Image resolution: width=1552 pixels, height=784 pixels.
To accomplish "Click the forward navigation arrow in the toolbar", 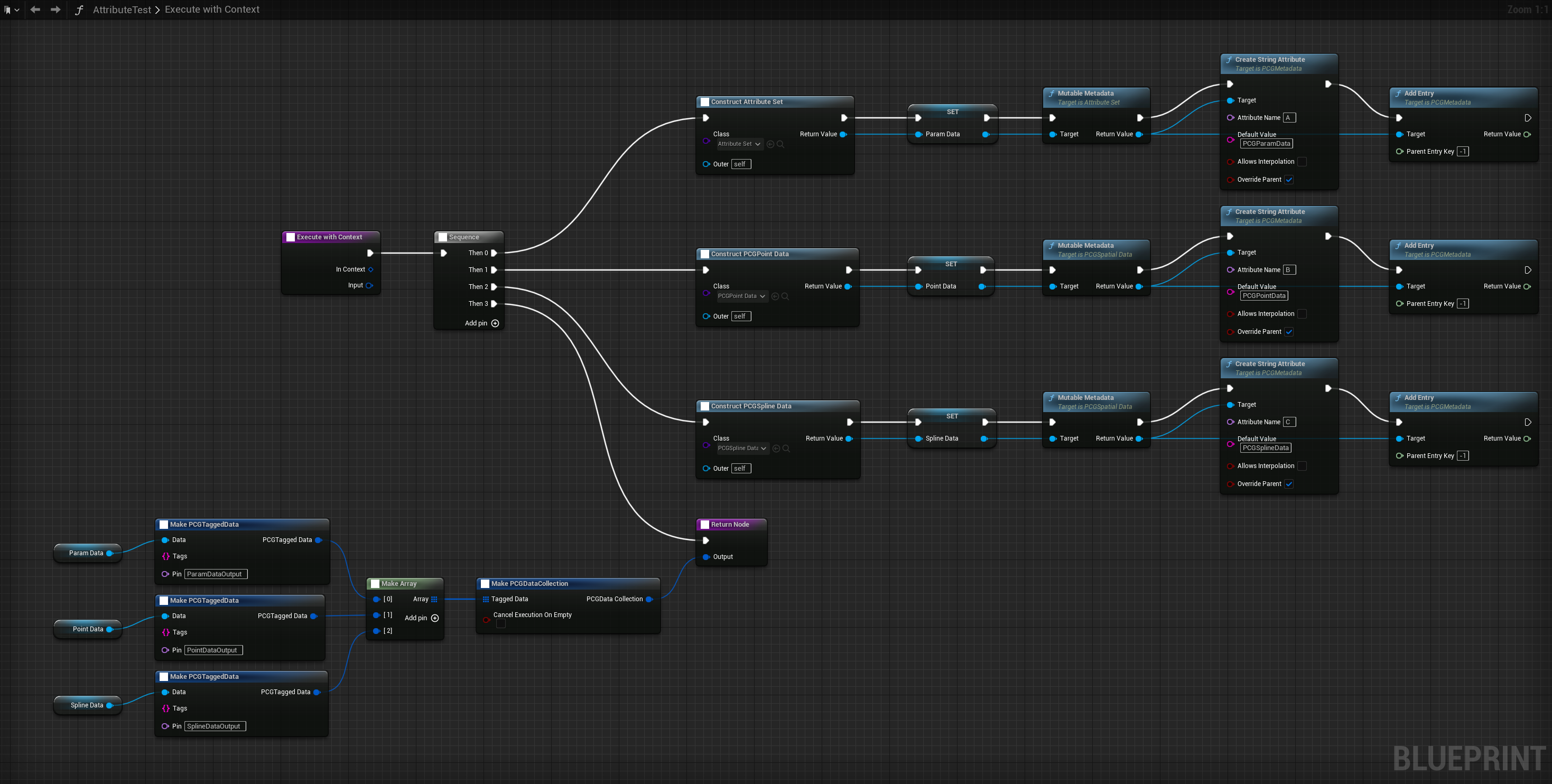I will pos(55,9).
